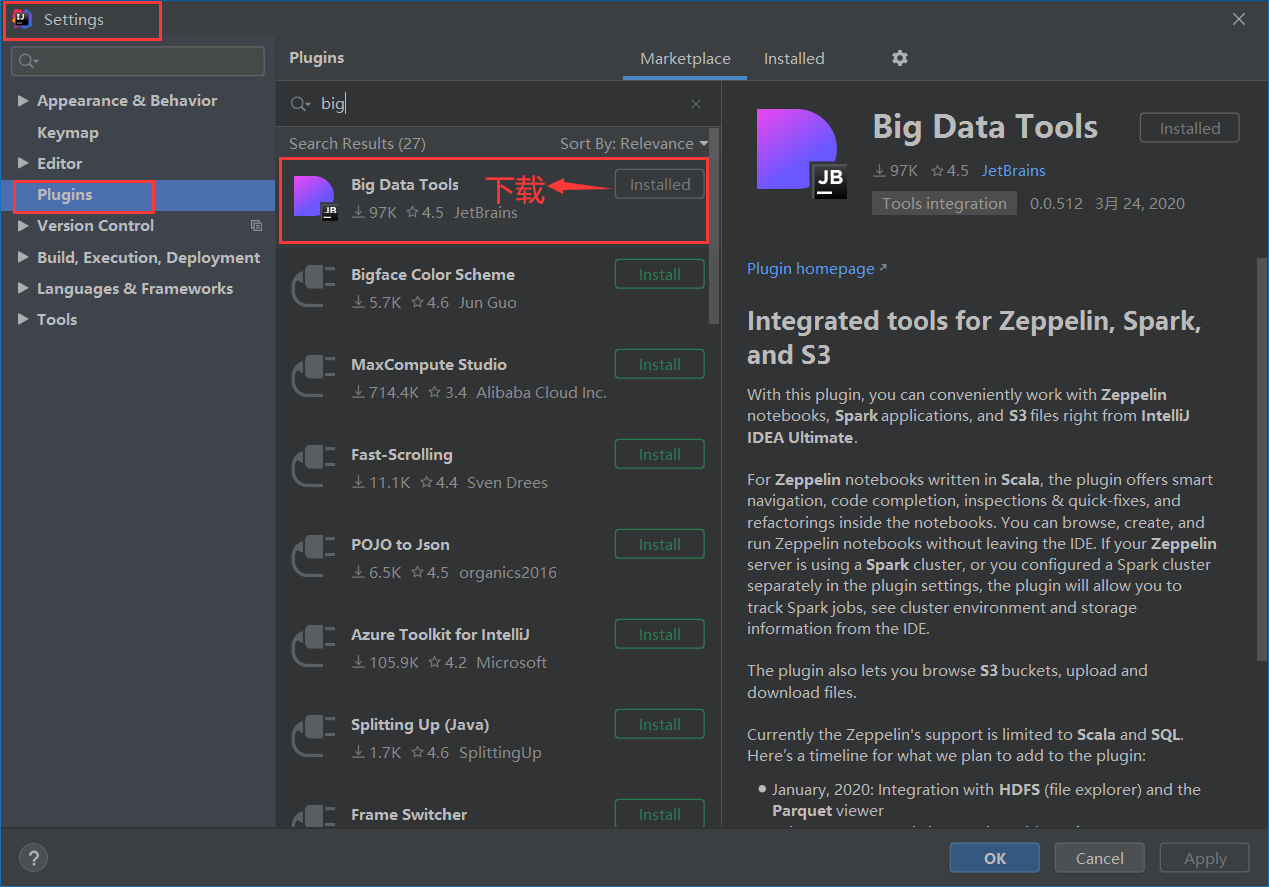1269x887 pixels.
Task: Expand the Appearance & Behavior section
Action: [24, 100]
